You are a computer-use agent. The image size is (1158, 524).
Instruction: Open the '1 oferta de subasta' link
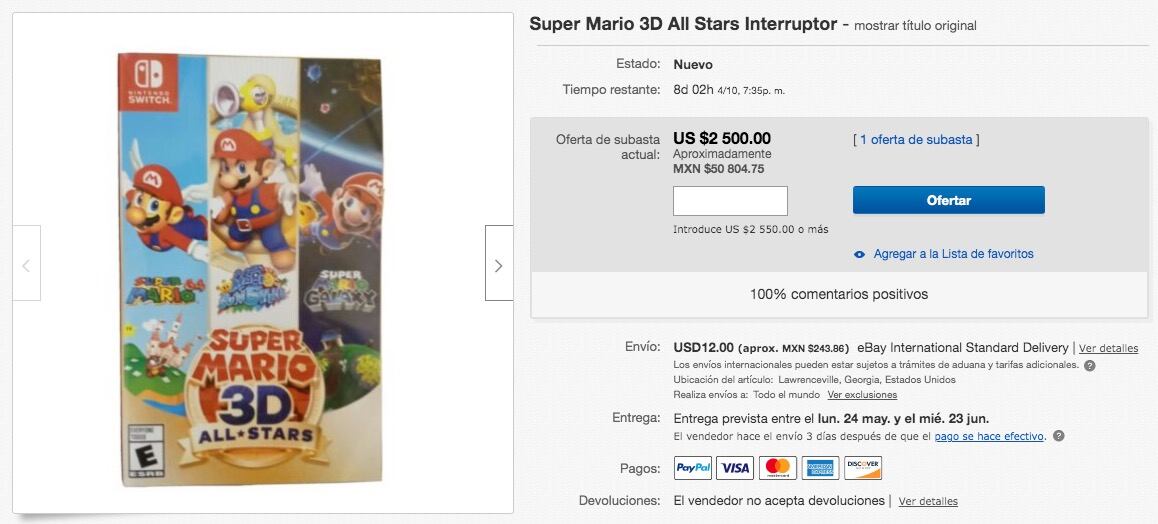pos(916,140)
